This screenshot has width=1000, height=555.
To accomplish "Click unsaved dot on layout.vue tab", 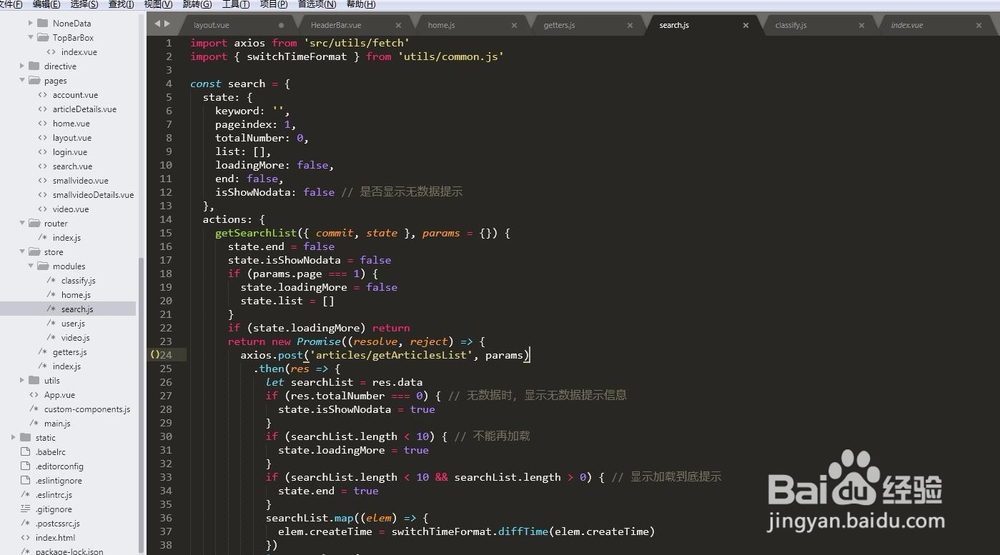I will [x=281, y=26].
